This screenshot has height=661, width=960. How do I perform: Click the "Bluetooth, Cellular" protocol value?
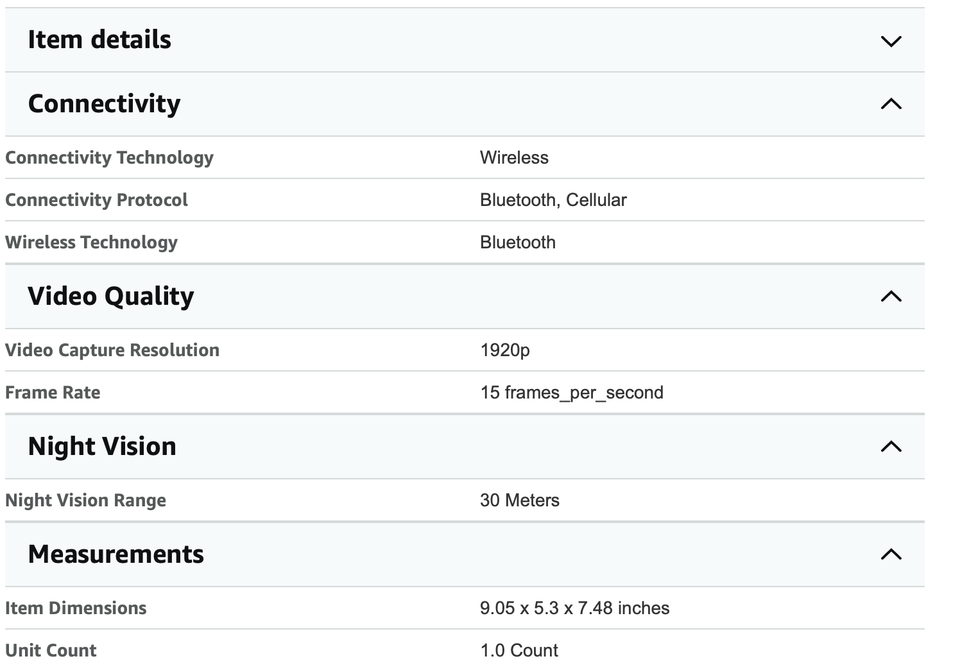click(553, 200)
